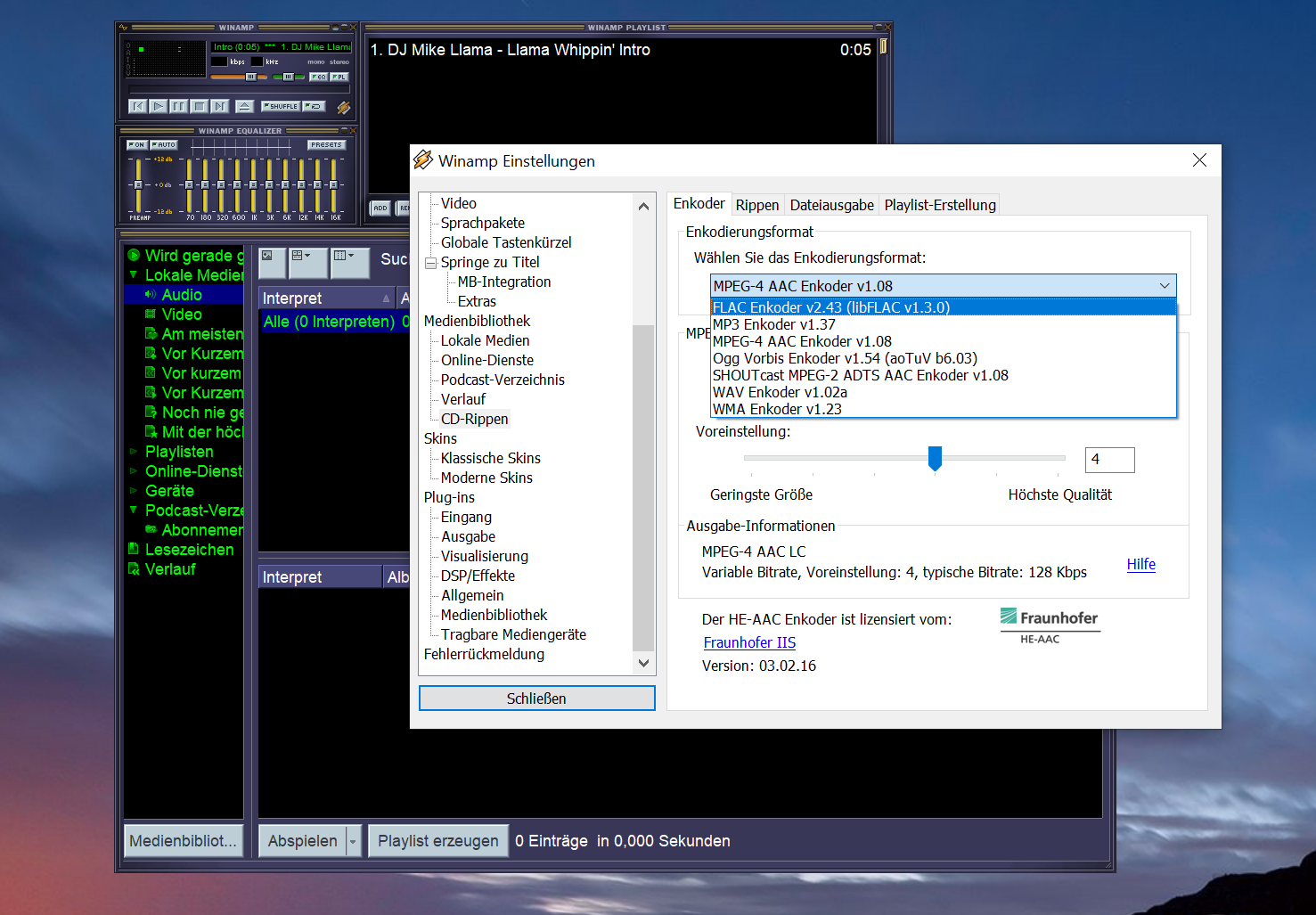Open Winamp main menu icon in title bar

click(x=124, y=28)
